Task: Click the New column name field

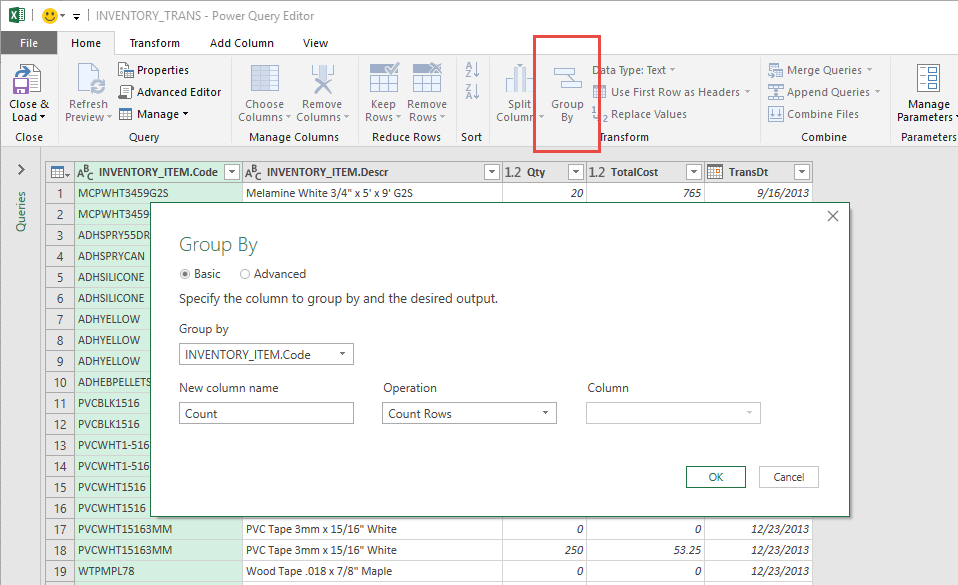Action: tap(266, 413)
